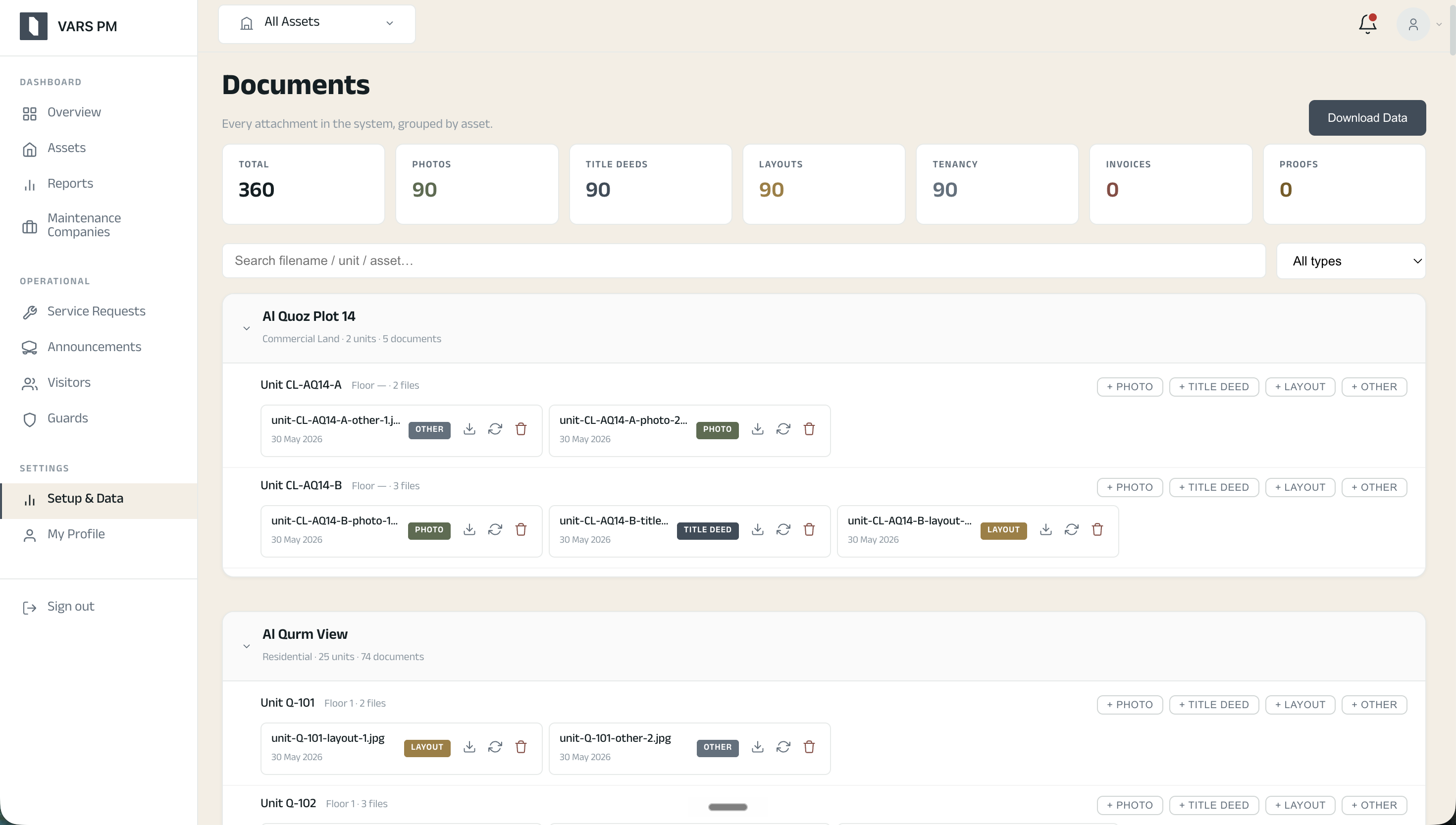
Task: Add photo to Unit Q-101
Action: click(x=1130, y=705)
